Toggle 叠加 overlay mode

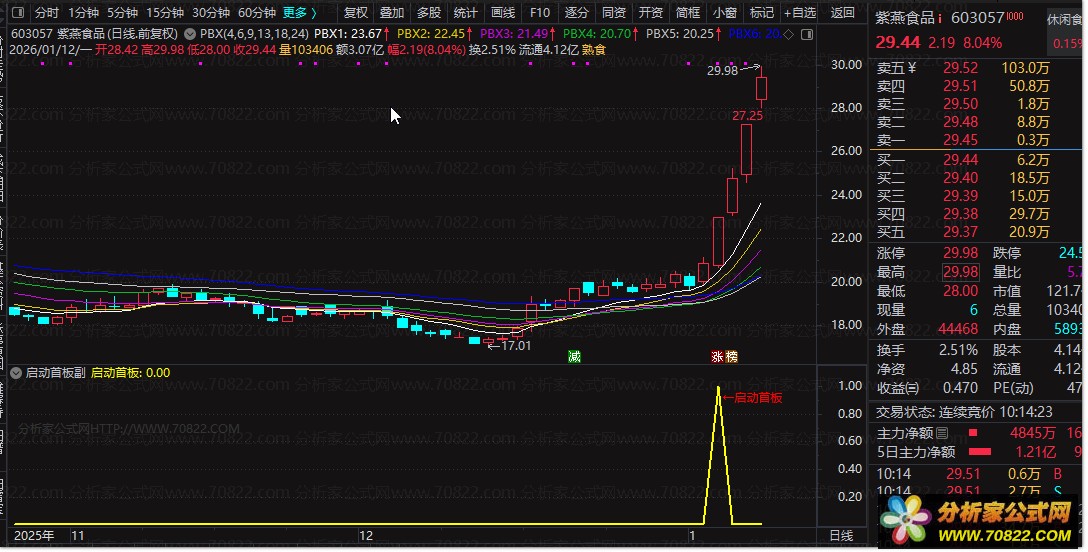click(x=392, y=12)
